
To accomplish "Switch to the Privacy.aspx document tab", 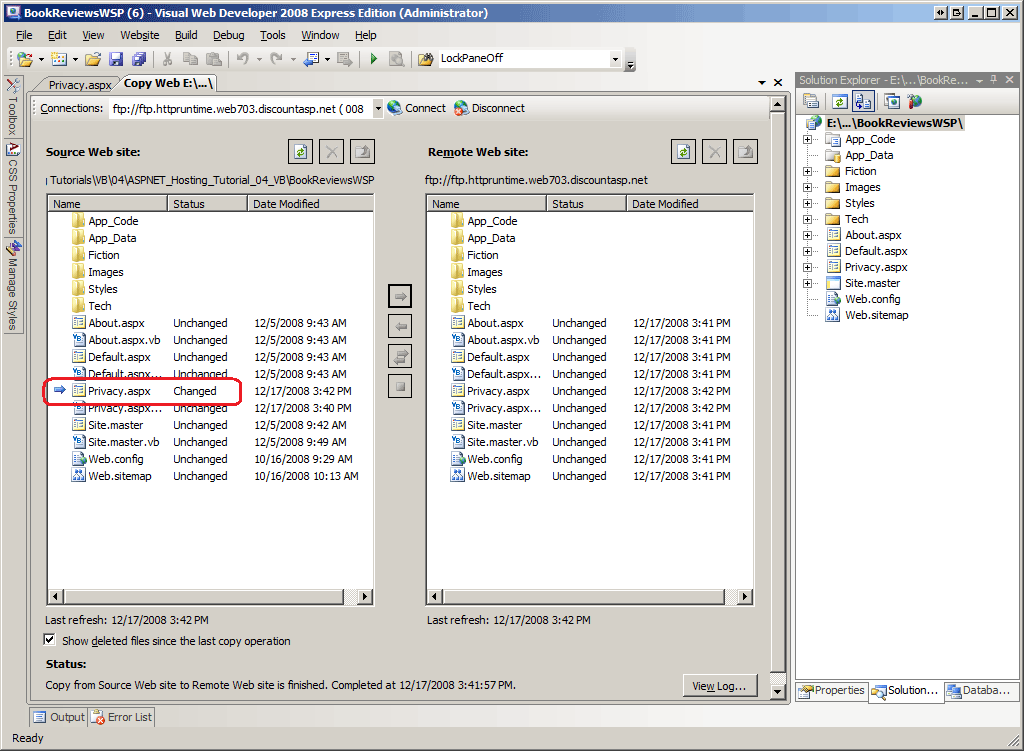I will tap(80, 85).
